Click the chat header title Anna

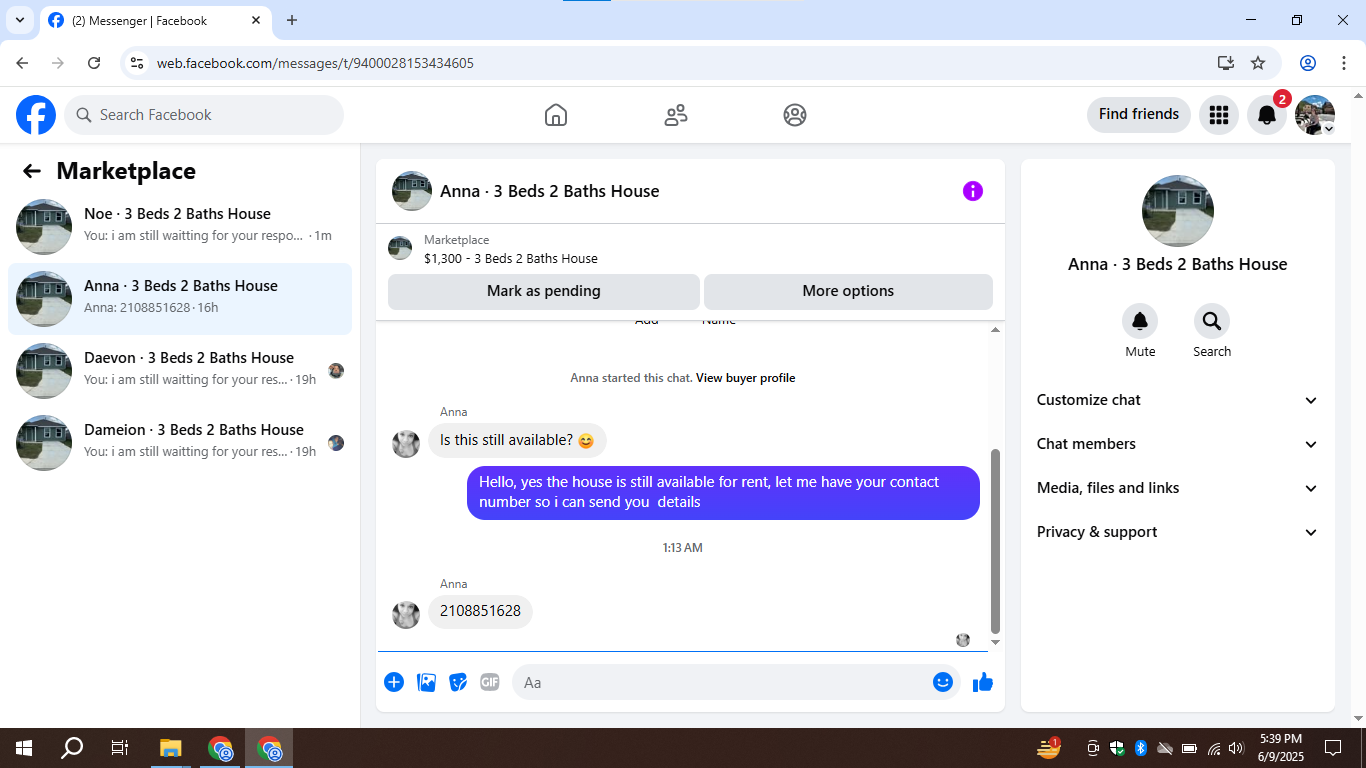(549, 191)
